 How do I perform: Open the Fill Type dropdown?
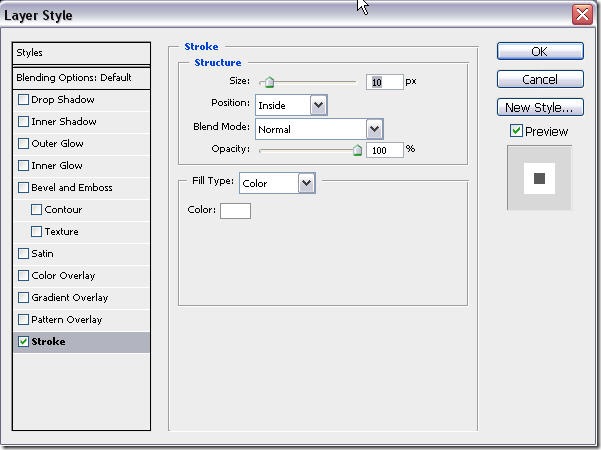click(x=277, y=183)
